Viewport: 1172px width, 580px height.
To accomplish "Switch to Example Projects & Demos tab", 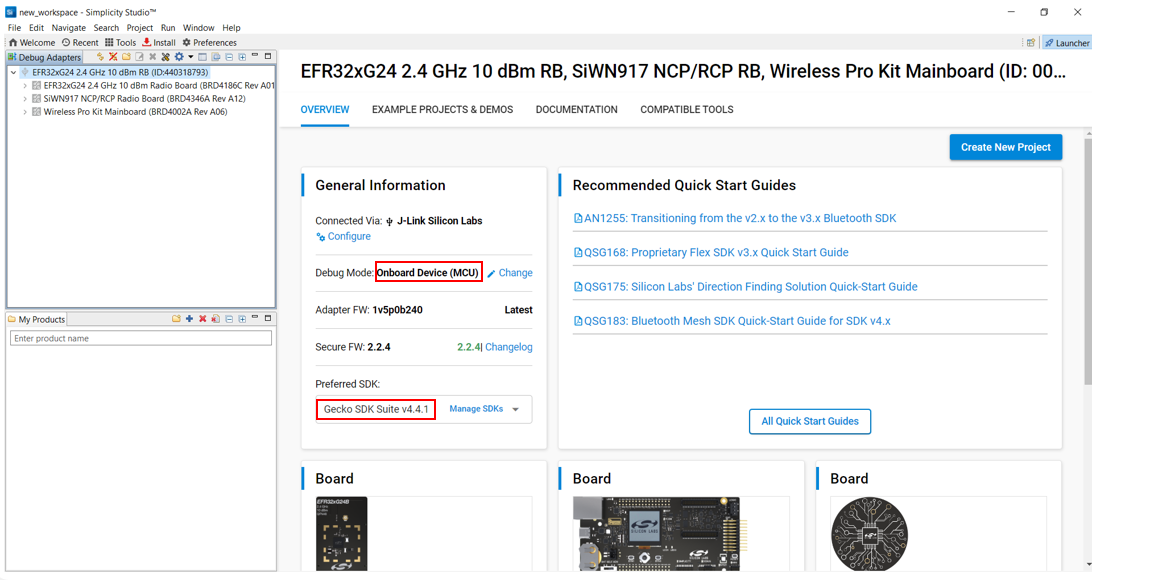I will (x=442, y=110).
